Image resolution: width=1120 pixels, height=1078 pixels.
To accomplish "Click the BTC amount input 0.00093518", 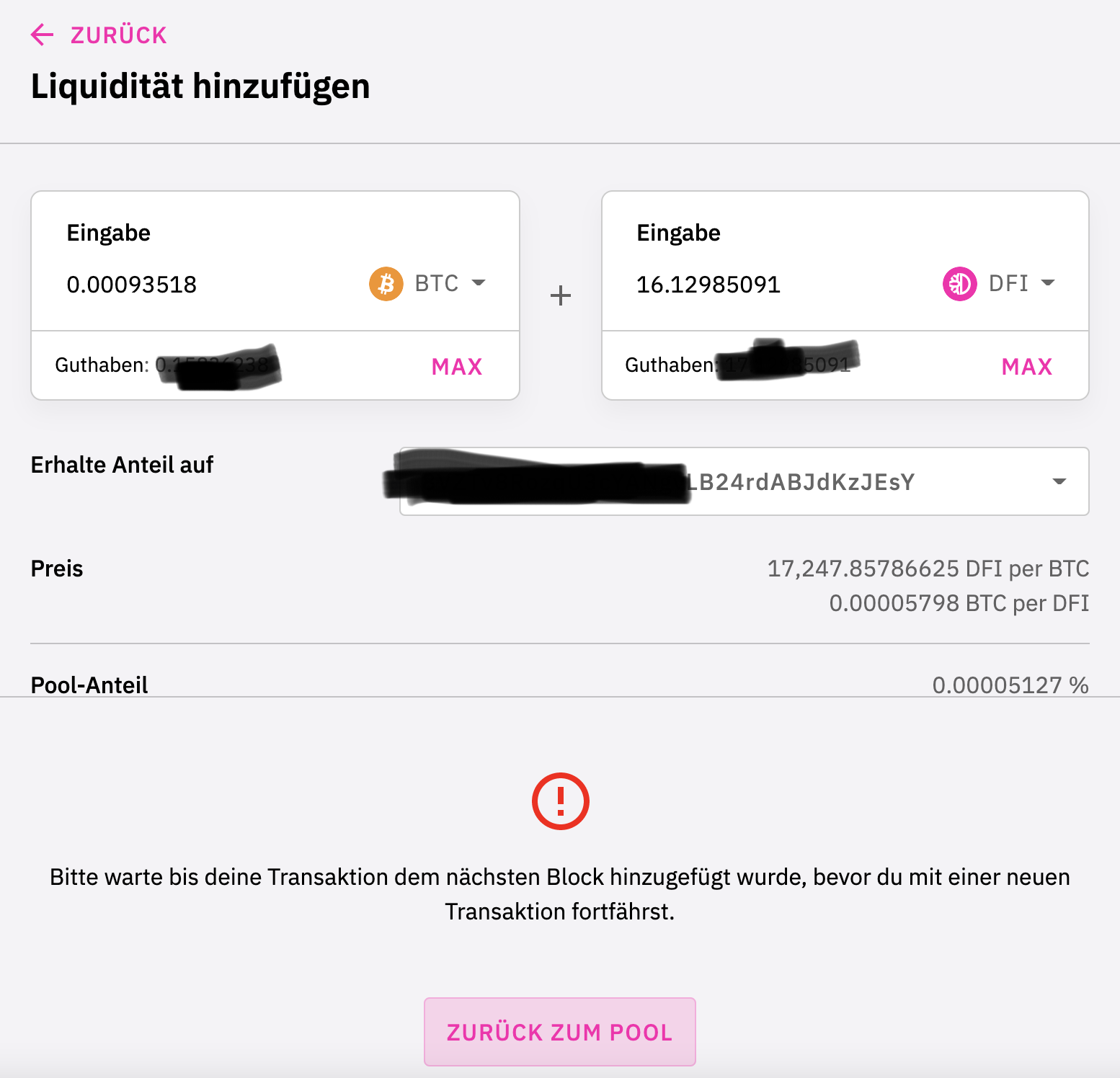I will 132,285.
